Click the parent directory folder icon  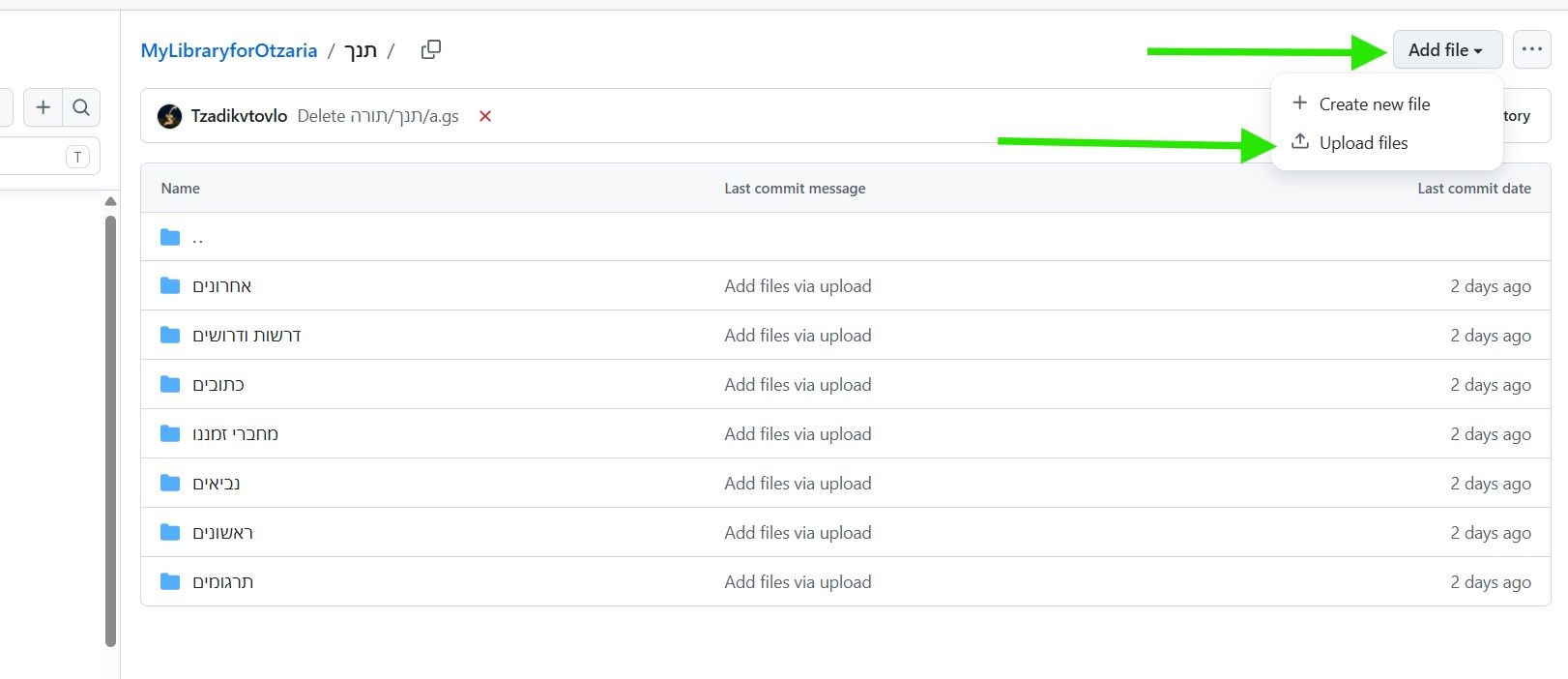pyautogui.click(x=170, y=237)
